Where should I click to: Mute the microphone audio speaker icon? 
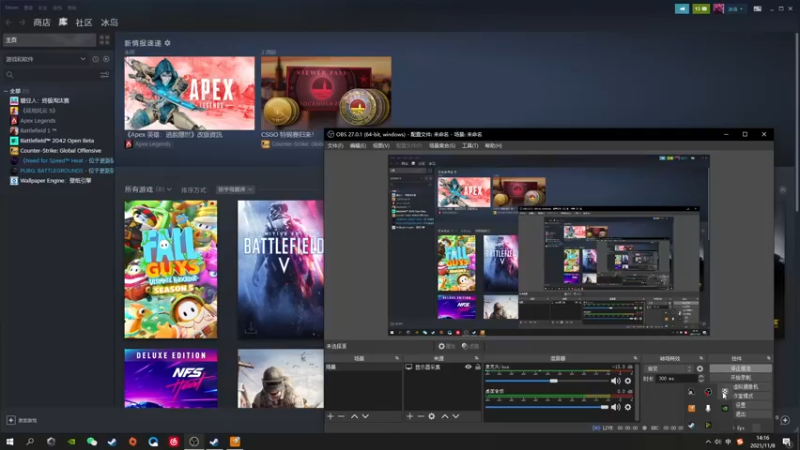[x=616, y=381]
